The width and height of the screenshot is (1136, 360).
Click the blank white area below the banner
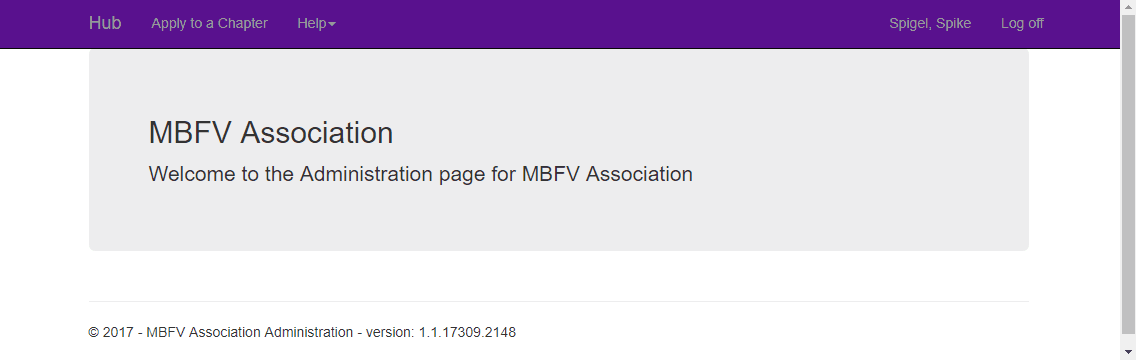[559, 275]
